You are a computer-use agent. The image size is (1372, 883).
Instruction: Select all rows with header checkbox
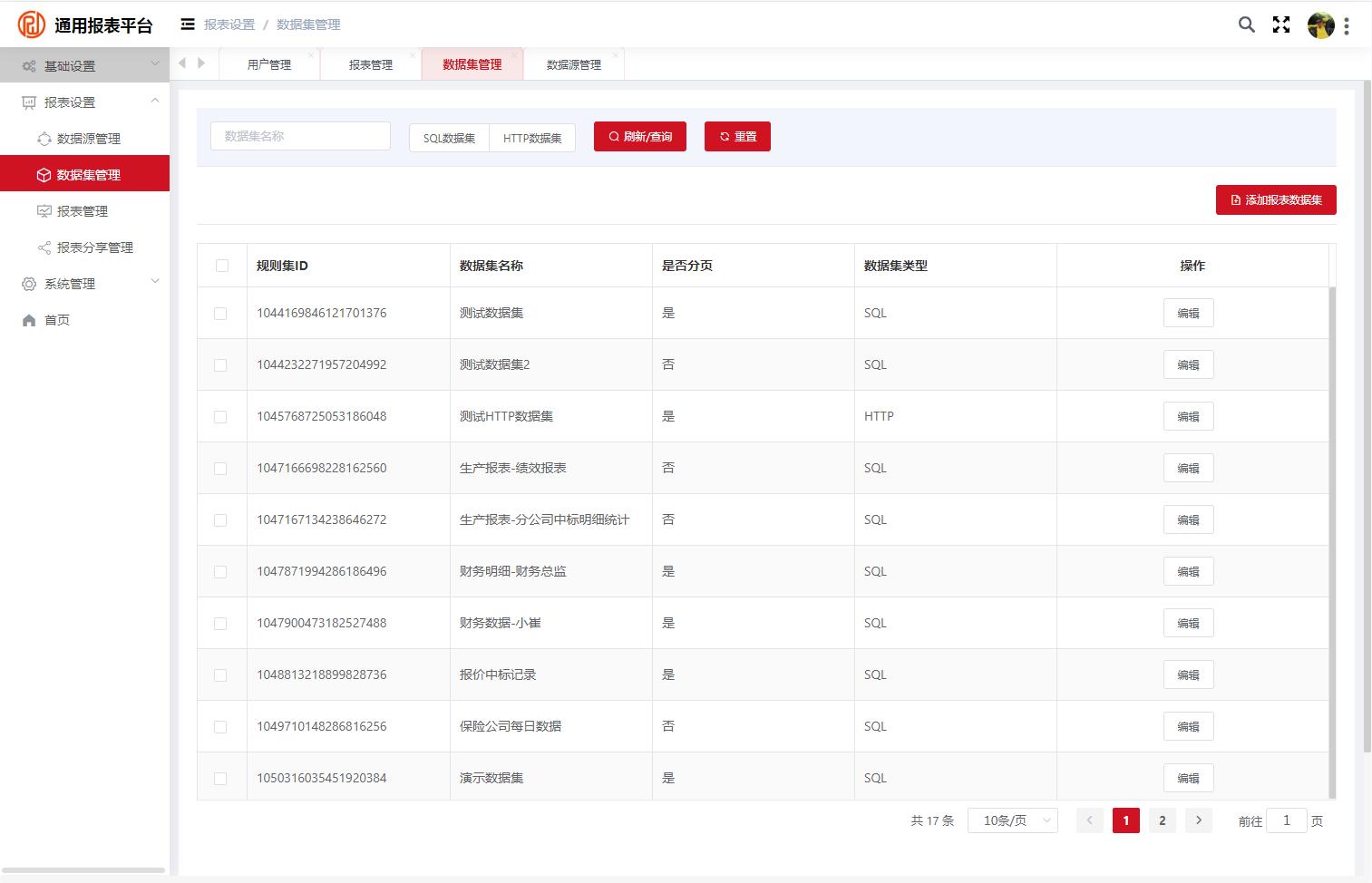pyautogui.click(x=222, y=266)
